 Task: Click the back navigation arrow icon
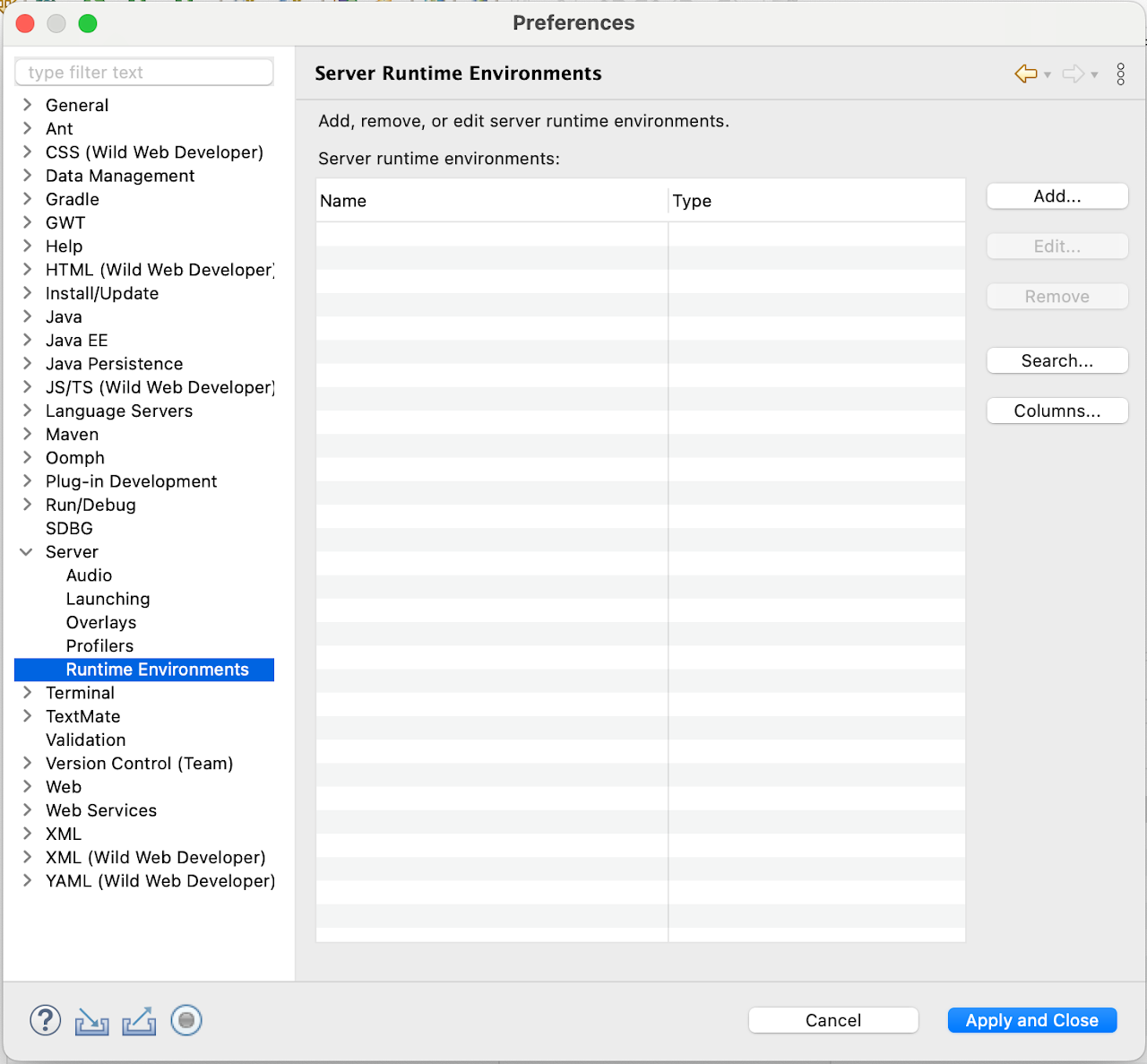(1026, 74)
